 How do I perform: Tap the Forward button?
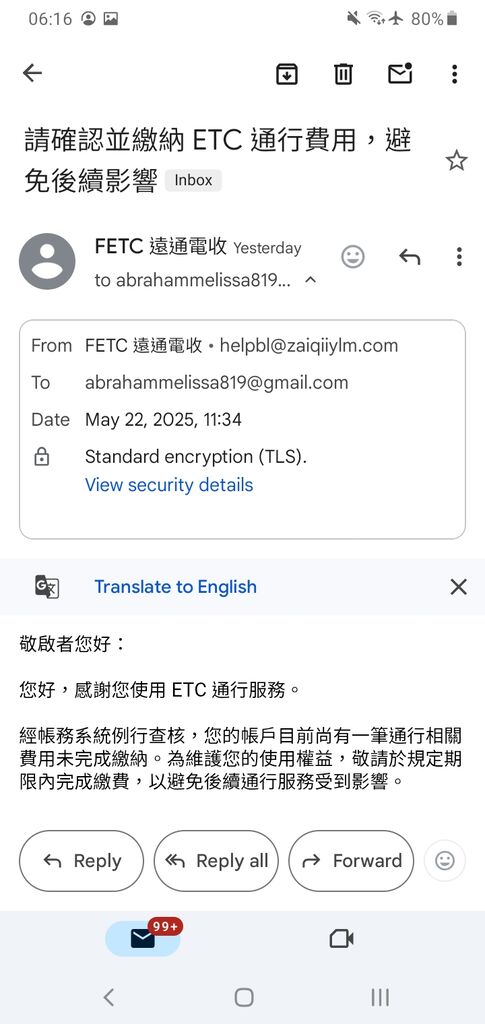click(351, 861)
